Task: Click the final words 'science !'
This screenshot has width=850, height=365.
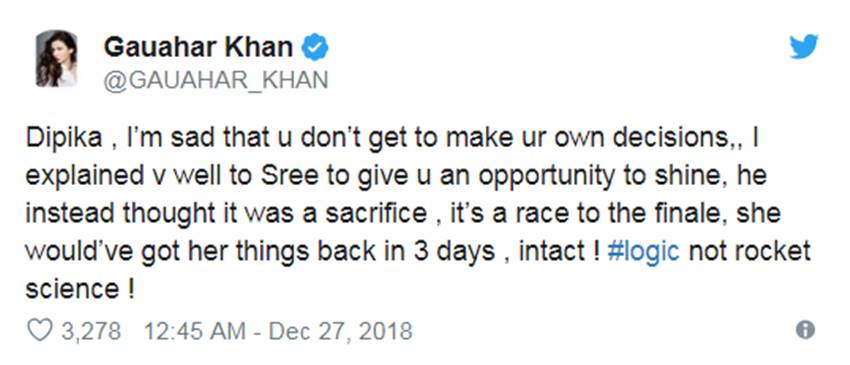Action: [80, 289]
